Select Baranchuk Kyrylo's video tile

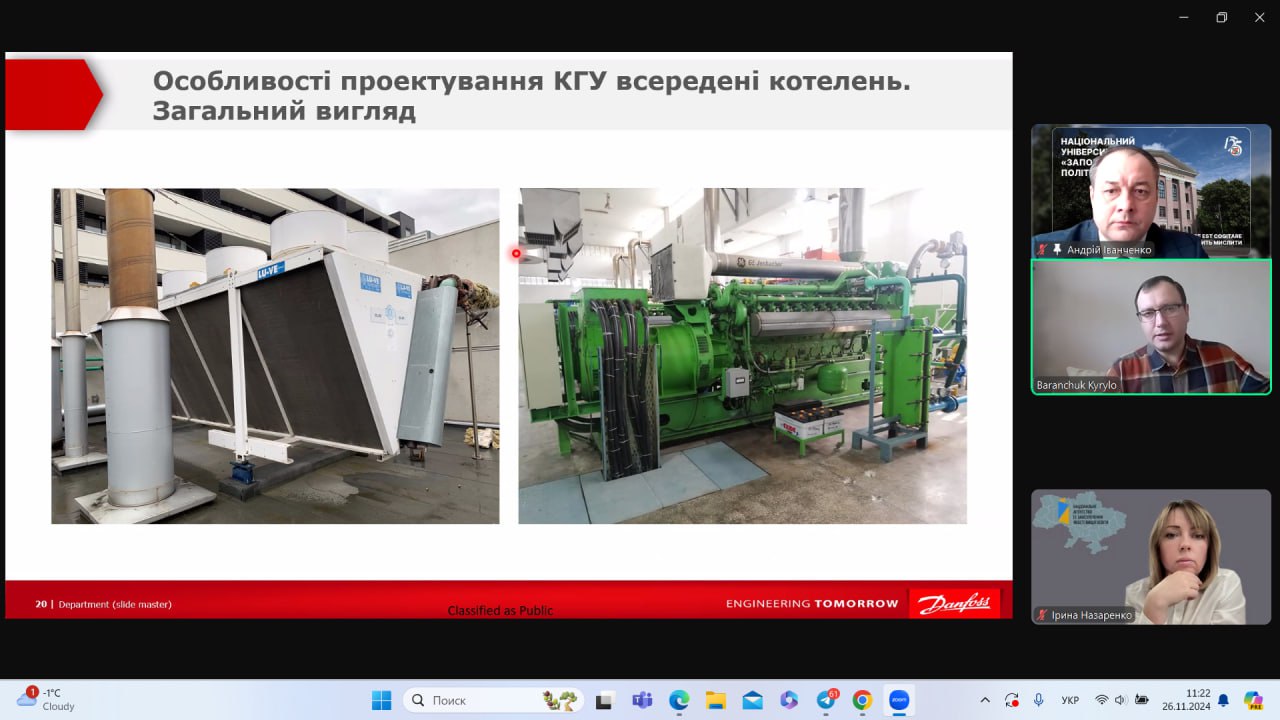[x=1151, y=327]
